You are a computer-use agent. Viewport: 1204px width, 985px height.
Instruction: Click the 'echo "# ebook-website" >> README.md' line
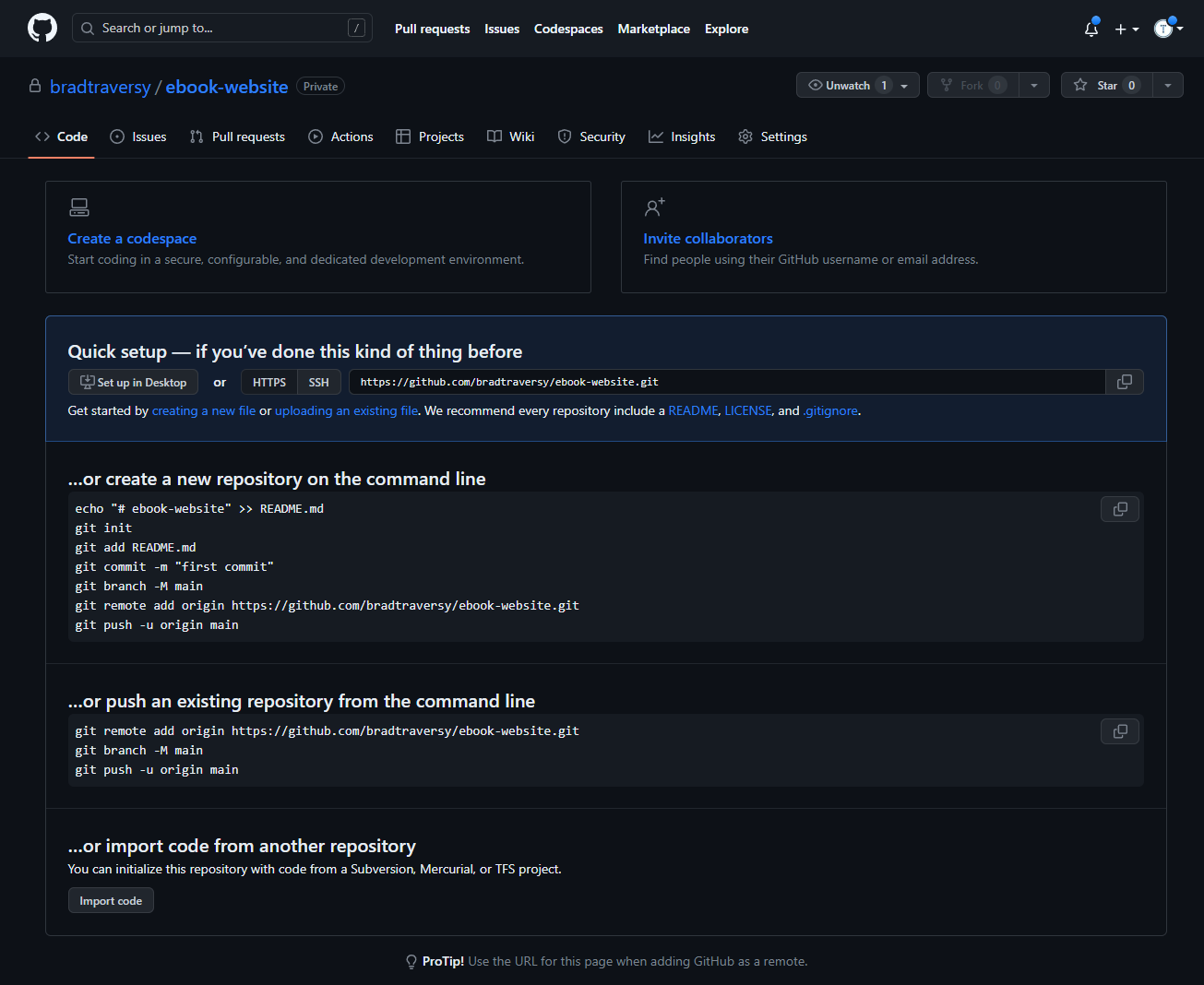199,508
